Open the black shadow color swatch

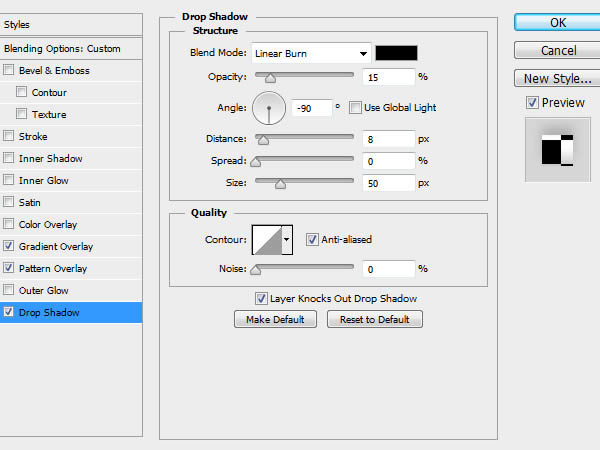396,53
